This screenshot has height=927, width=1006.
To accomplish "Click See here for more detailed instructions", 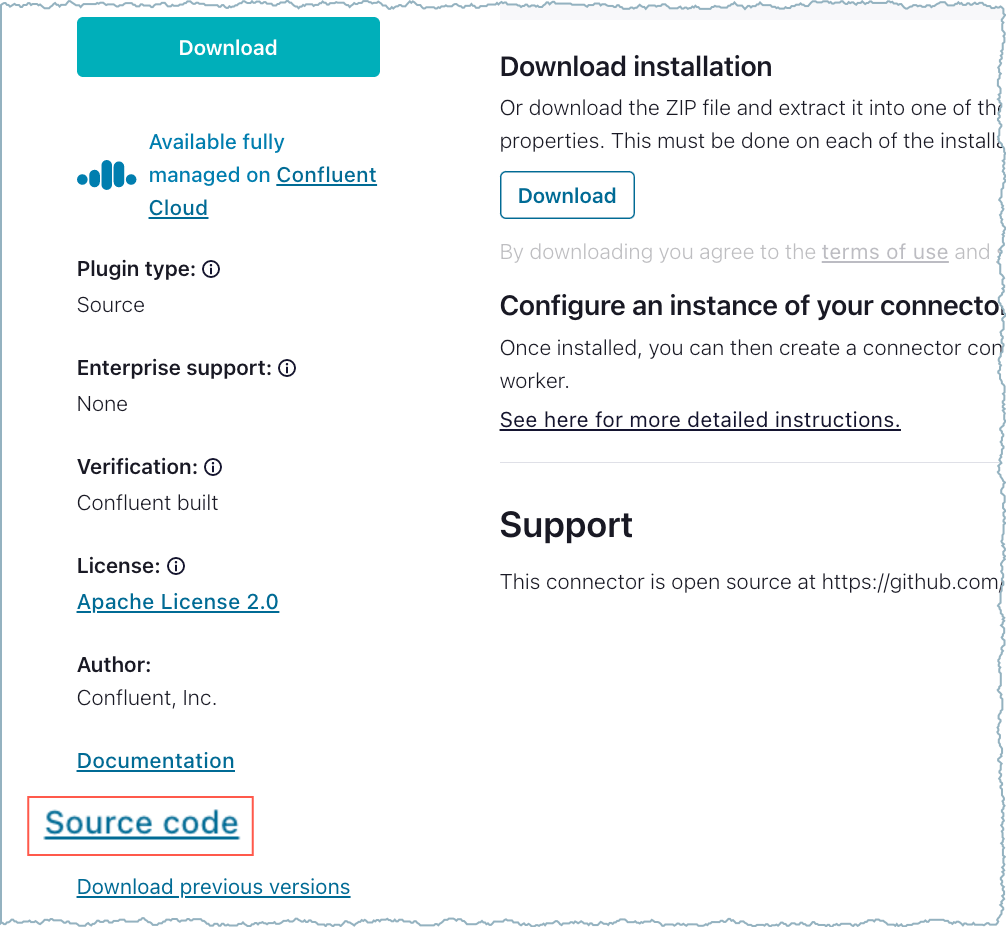I will coord(699,419).
